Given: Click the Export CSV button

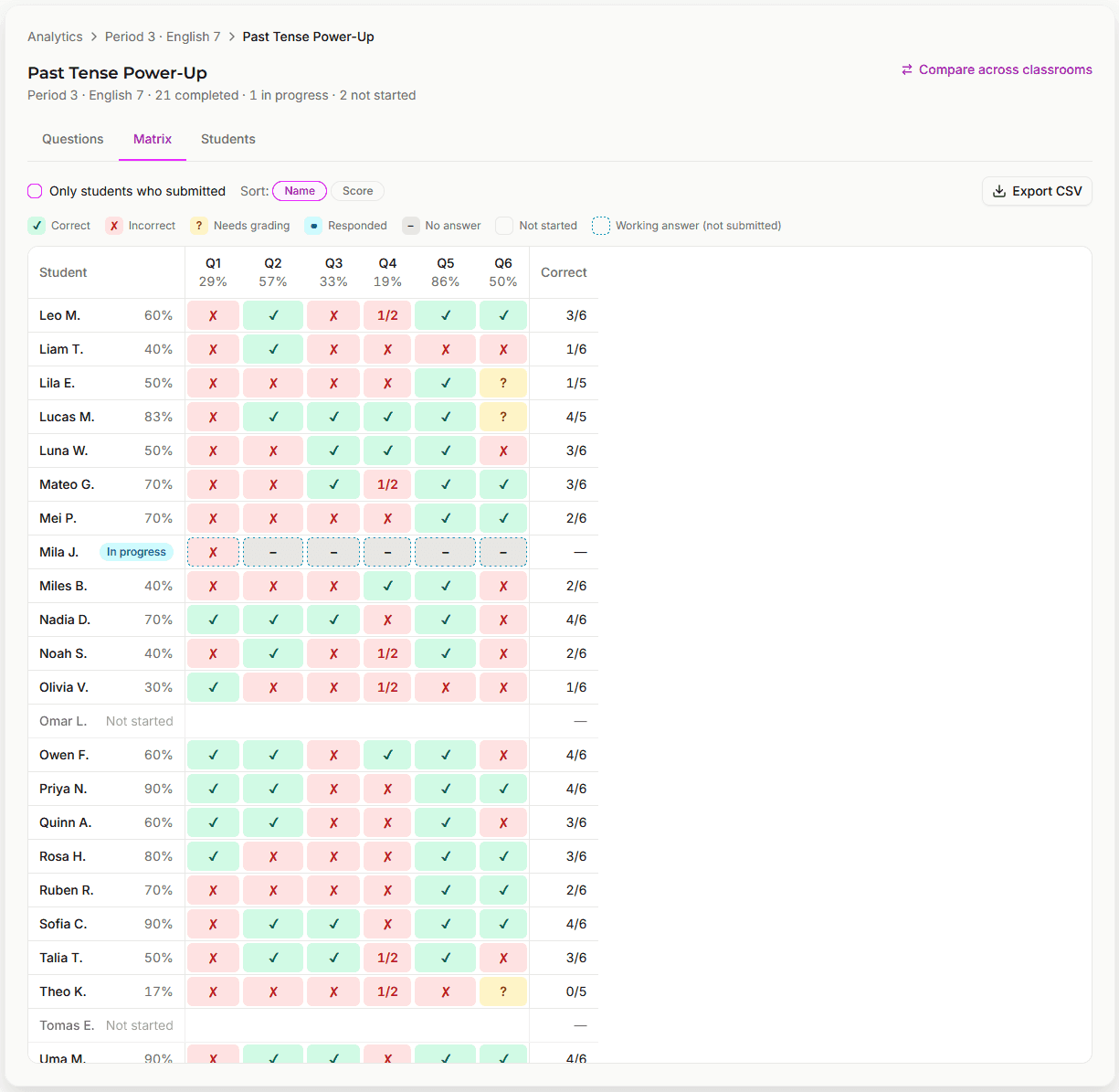Looking at the screenshot, I should (1037, 191).
